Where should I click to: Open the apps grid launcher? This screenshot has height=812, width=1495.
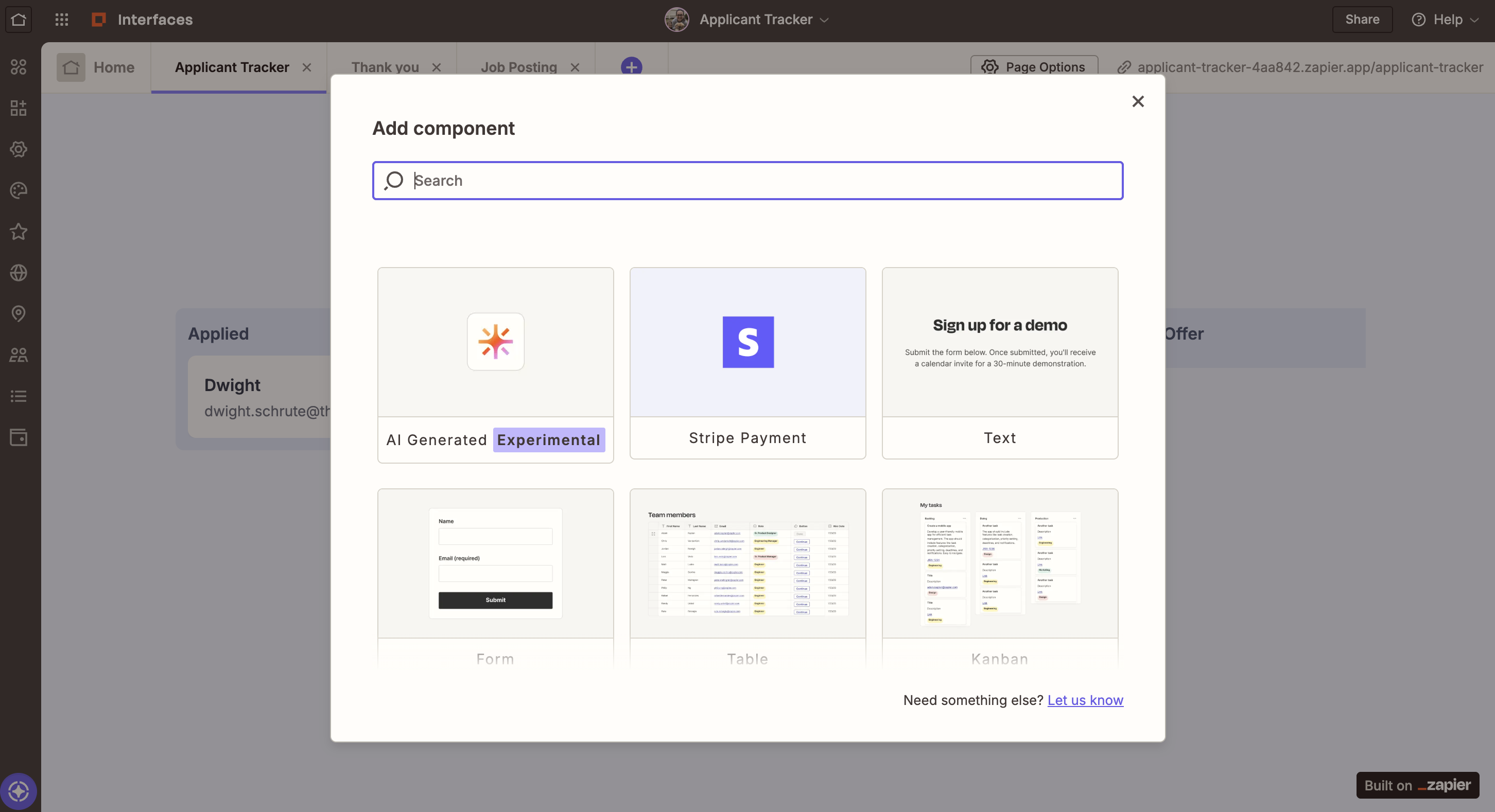click(x=61, y=20)
